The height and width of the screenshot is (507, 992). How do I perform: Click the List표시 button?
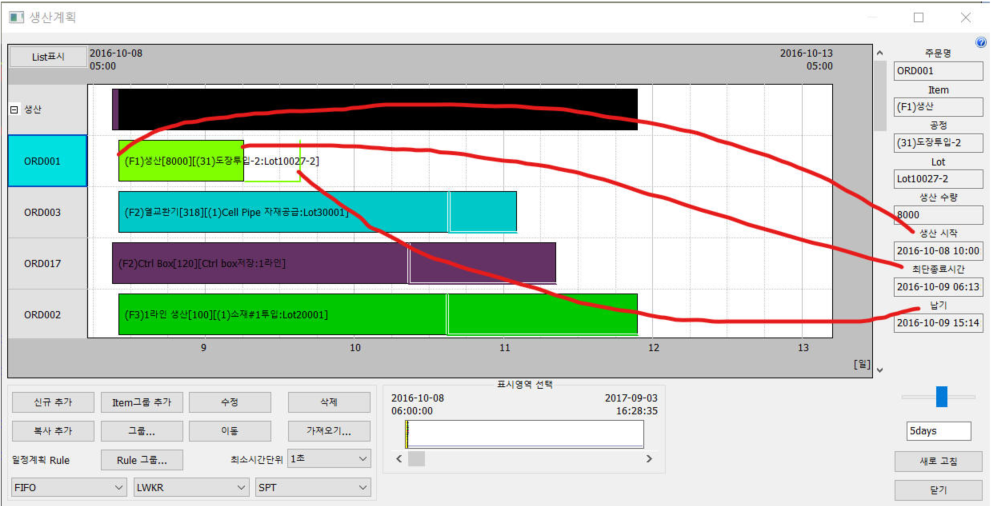(47, 57)
